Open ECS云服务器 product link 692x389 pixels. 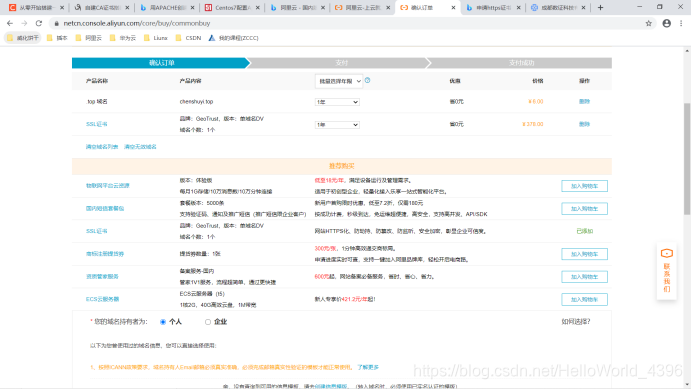tap(102, 299)
